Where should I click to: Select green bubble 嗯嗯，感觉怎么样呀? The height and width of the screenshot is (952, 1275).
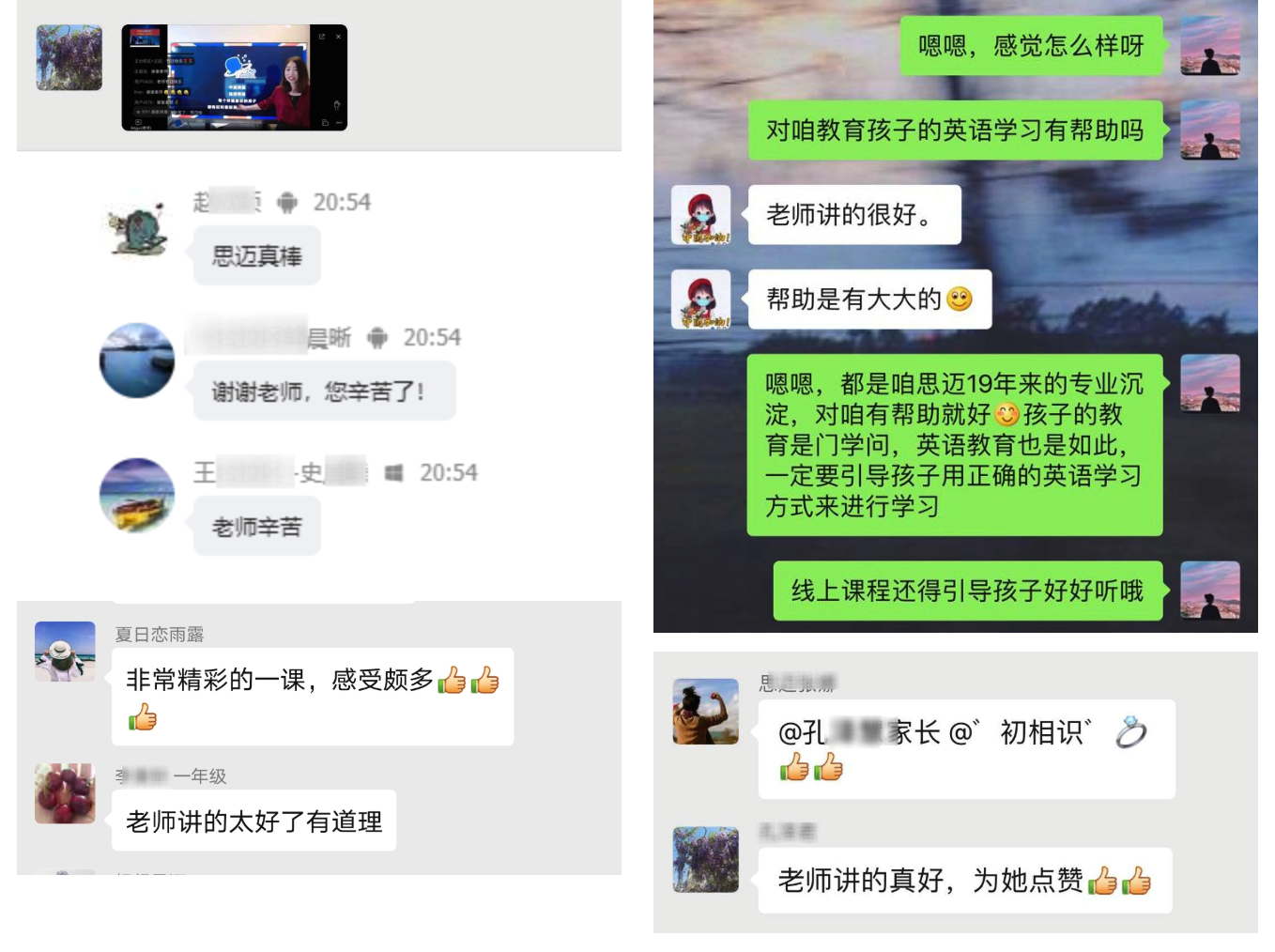coord(1031,45)
